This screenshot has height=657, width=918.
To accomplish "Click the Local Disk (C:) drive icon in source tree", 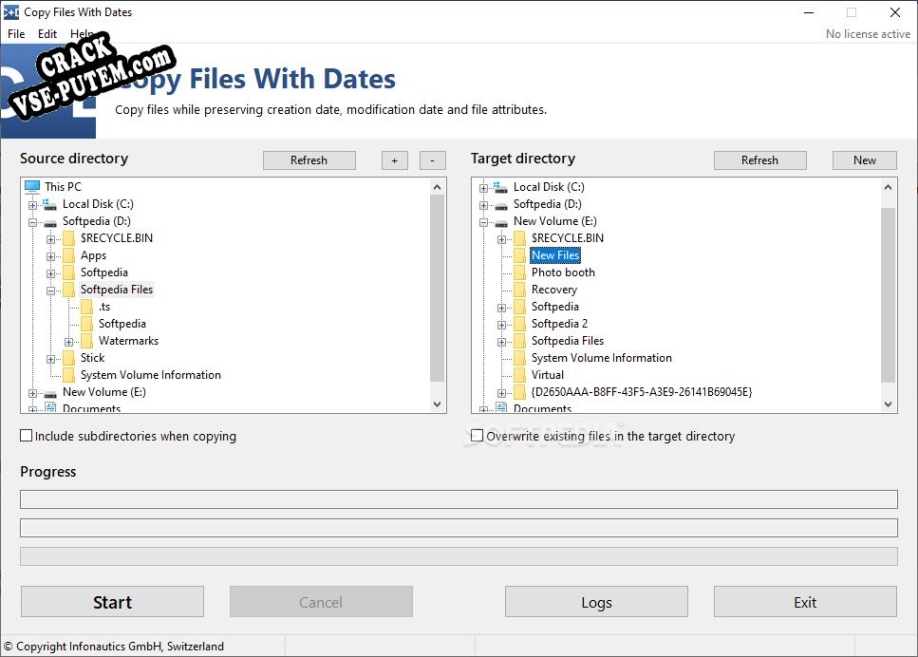I will point(50,204).
